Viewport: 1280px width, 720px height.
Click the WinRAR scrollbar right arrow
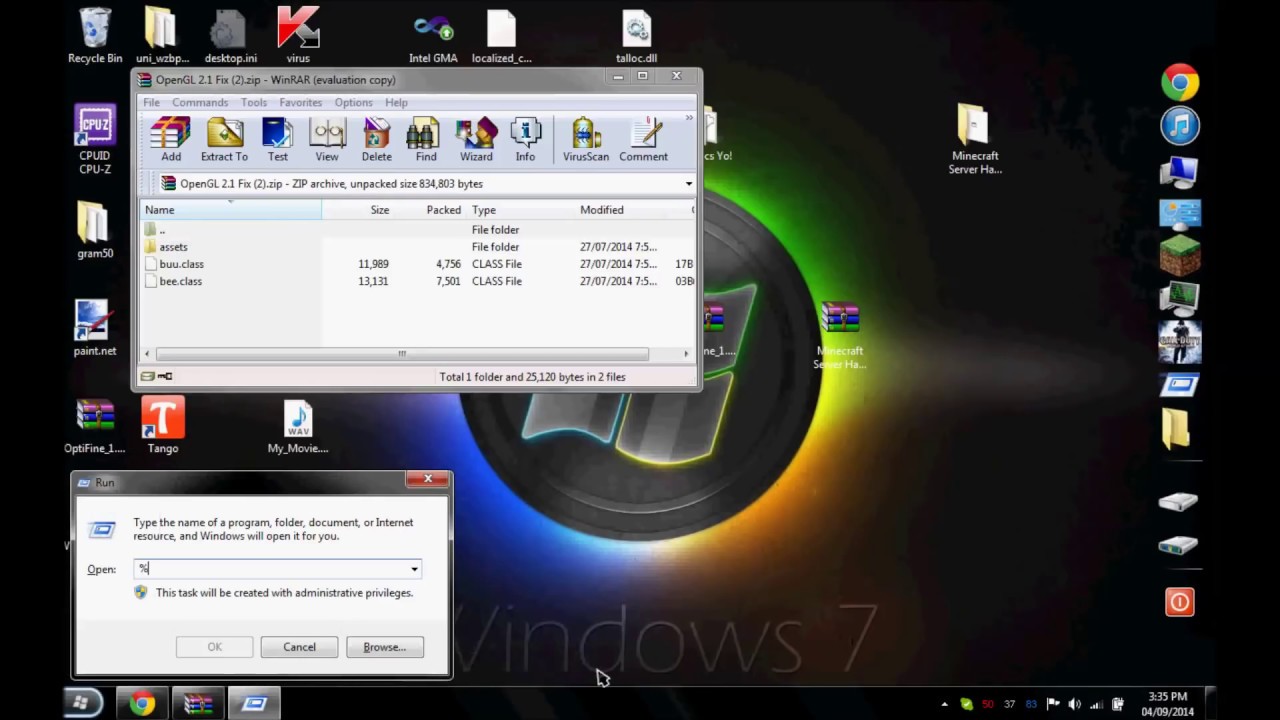(x=686, y=353)
